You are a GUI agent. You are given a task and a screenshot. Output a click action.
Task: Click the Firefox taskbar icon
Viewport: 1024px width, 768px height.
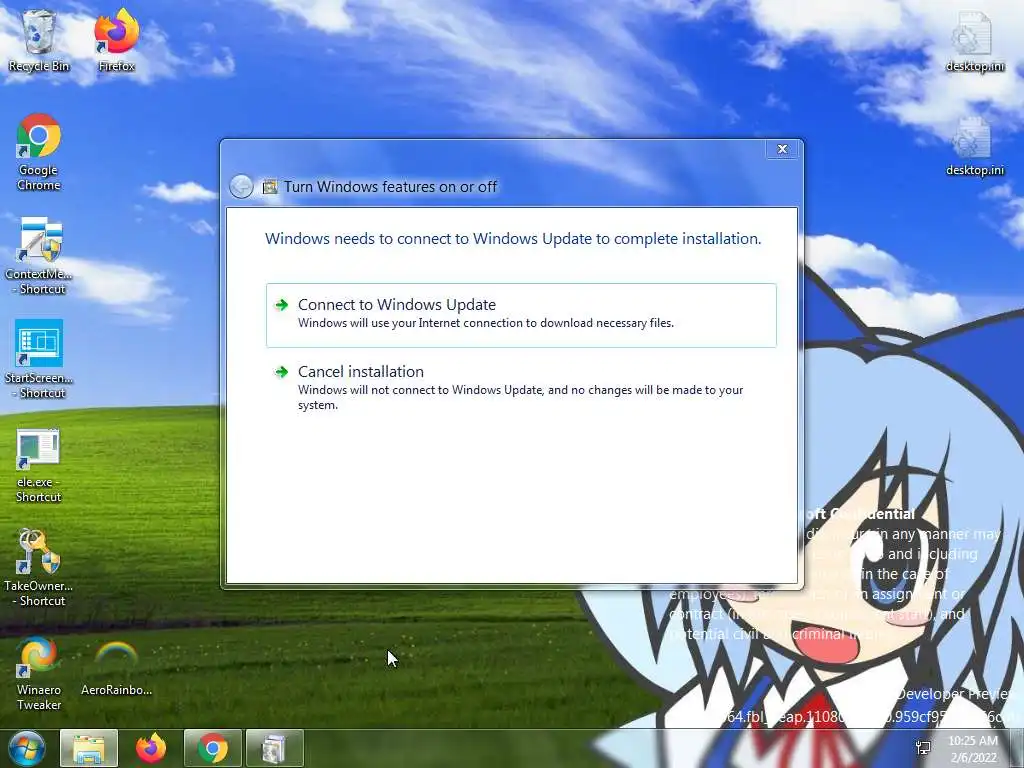tap(151, 748)
